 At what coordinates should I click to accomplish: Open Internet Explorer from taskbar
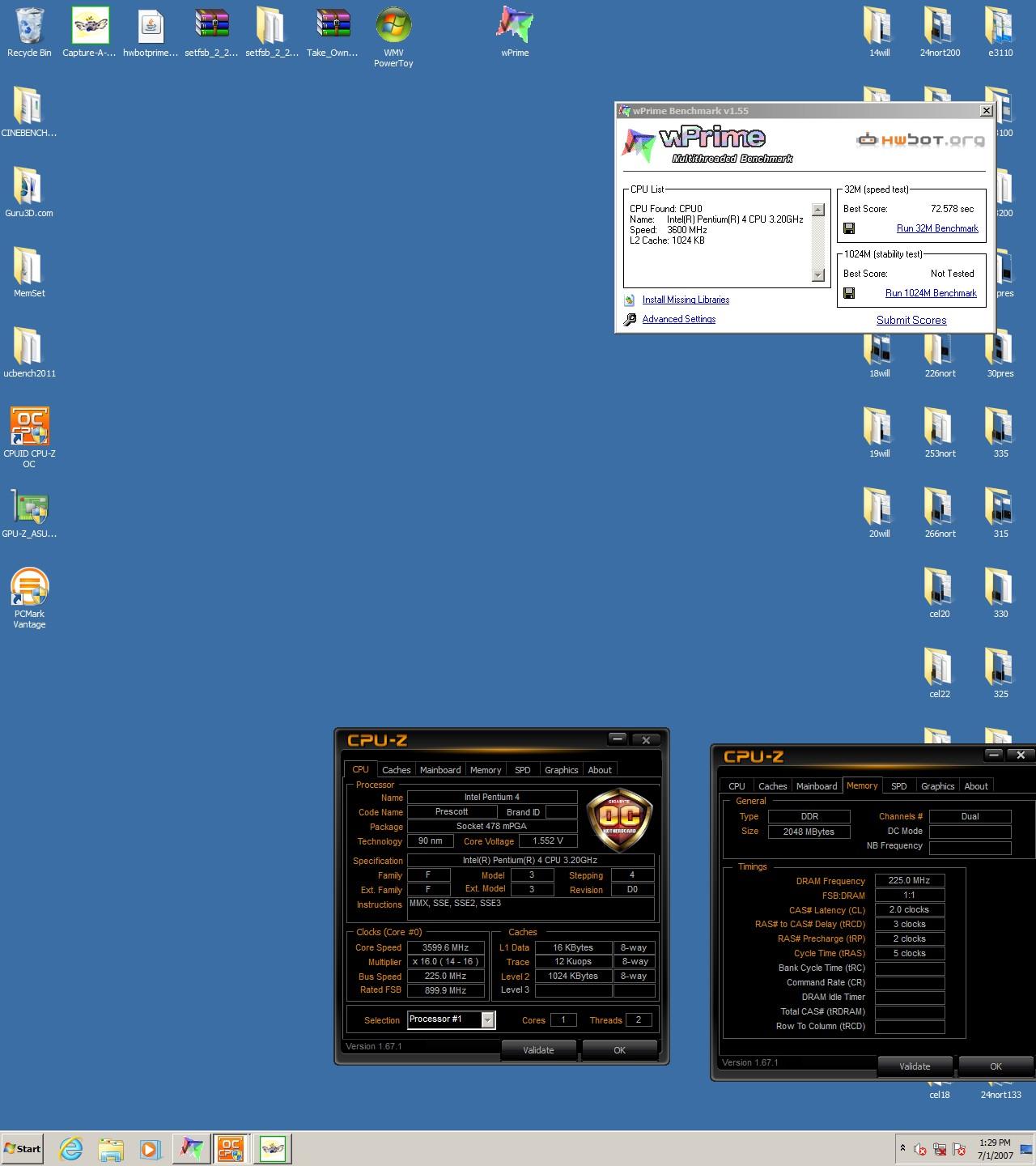71,1148
